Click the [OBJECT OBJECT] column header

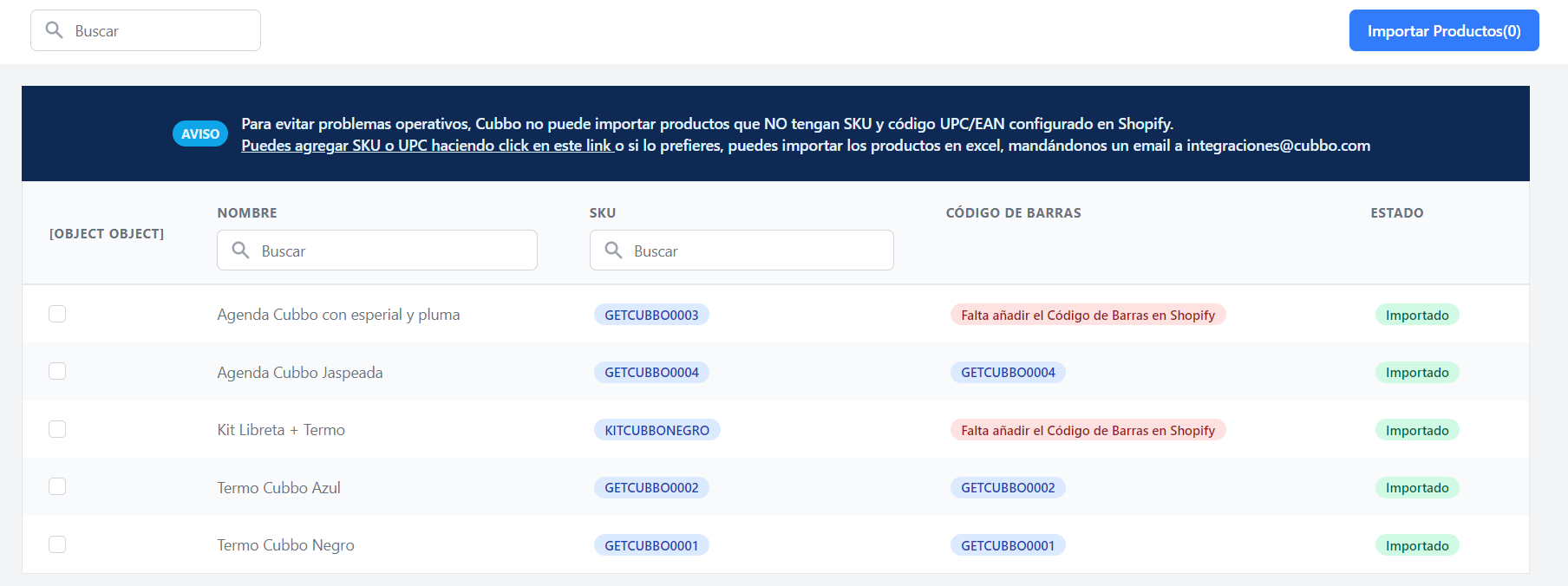[107, 234]
